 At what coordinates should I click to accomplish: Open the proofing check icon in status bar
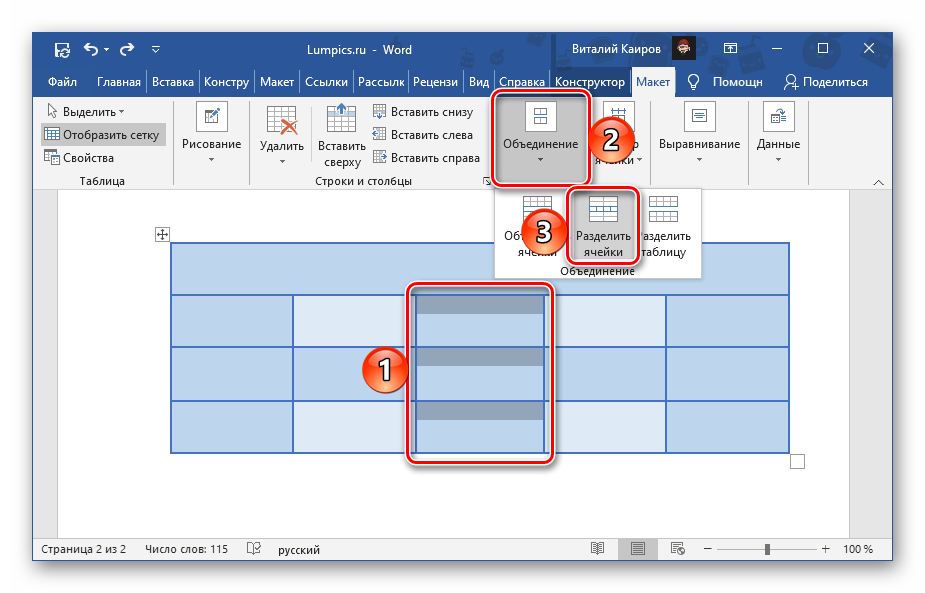(254, 549)
